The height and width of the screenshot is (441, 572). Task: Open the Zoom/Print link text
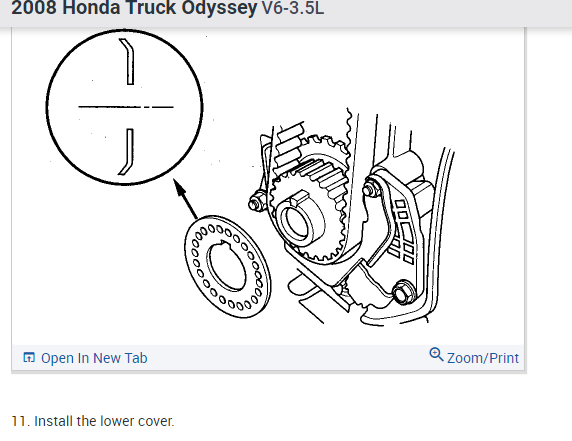coord(483,358)
